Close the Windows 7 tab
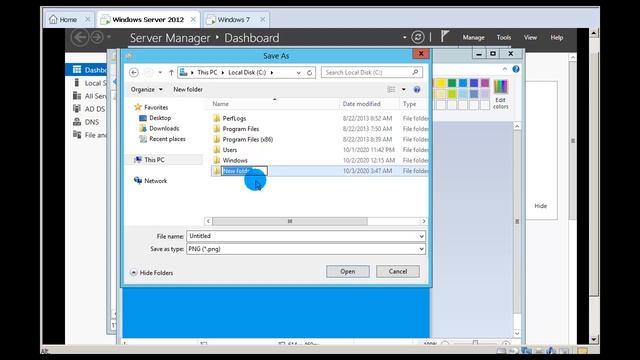Screen dimensions: 640x360 tap(262, 20)
